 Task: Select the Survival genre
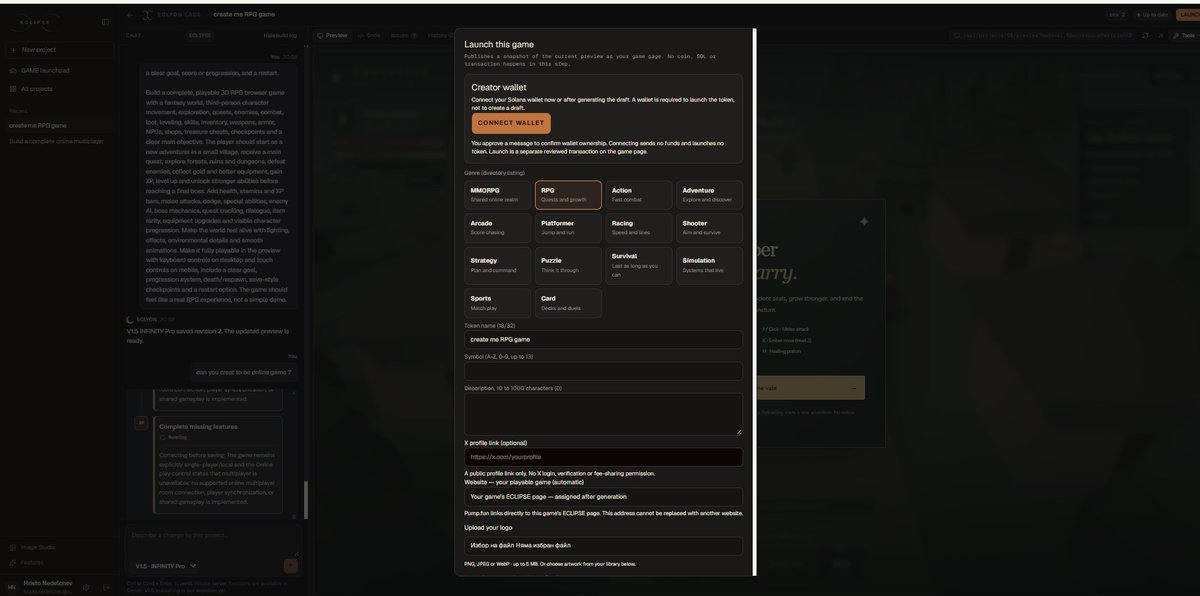(x=639, y=265)
